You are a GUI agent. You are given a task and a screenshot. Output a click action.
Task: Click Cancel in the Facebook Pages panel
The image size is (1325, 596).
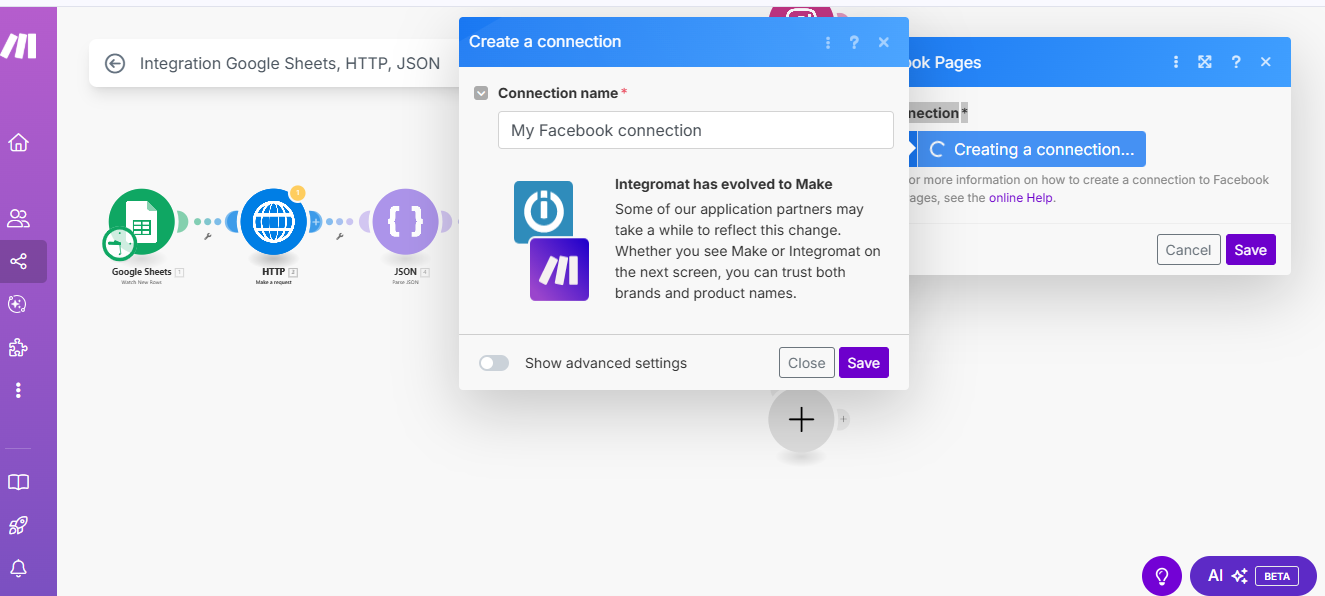pyautogui.click(x=1188, y=250)
